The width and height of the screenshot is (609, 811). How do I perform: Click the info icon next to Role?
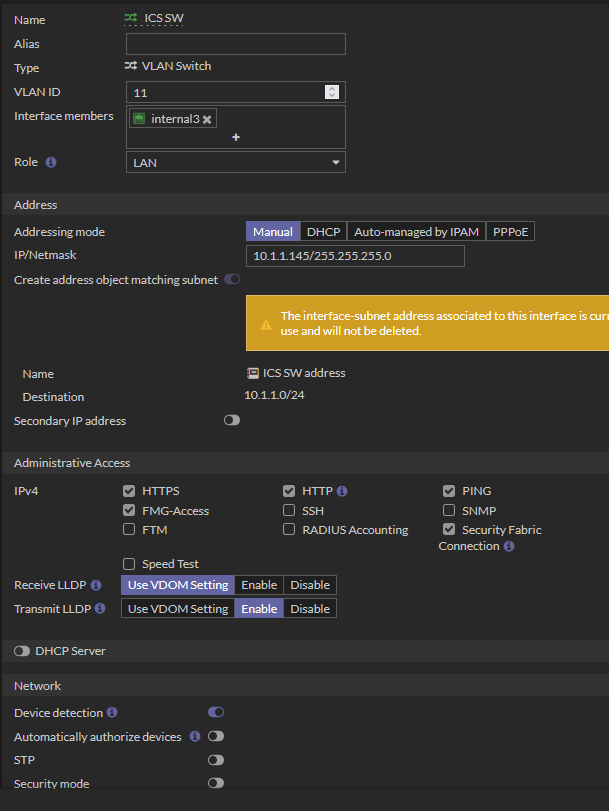click(51, 162)
